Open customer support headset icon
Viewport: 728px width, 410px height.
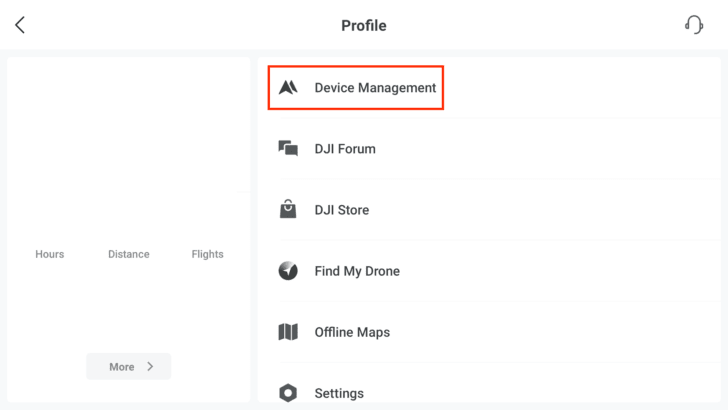(x=694, y=25)
